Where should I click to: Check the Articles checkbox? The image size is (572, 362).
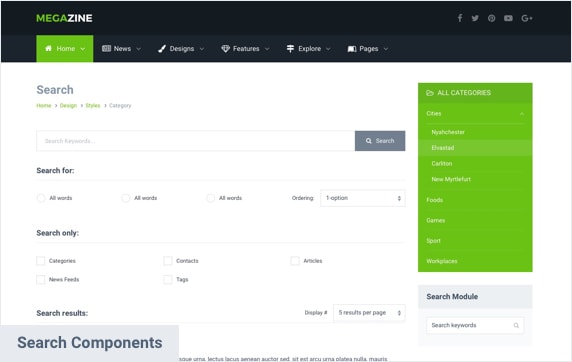295,261
